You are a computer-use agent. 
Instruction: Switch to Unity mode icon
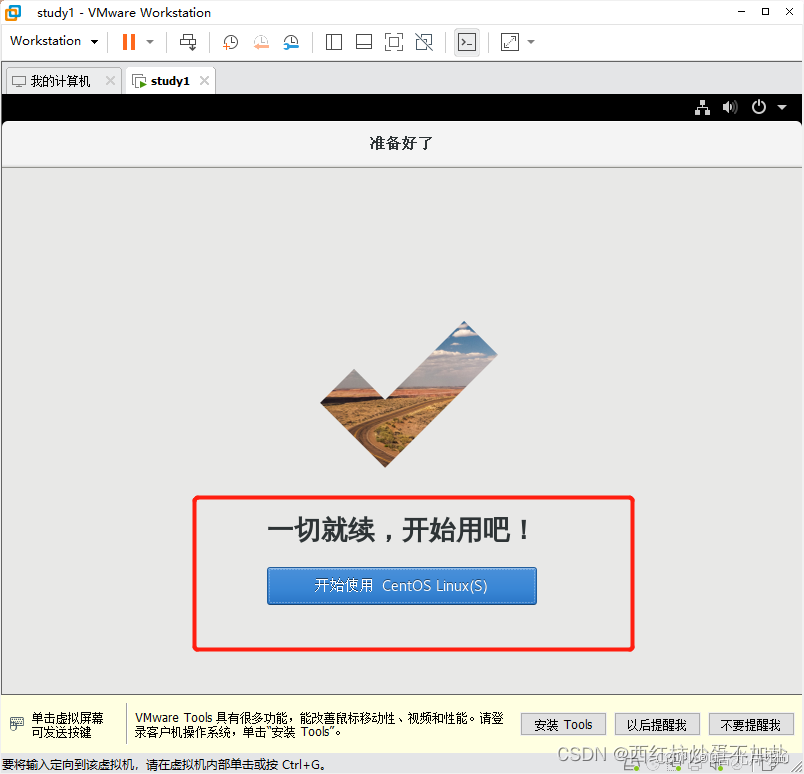pos(424,42)
